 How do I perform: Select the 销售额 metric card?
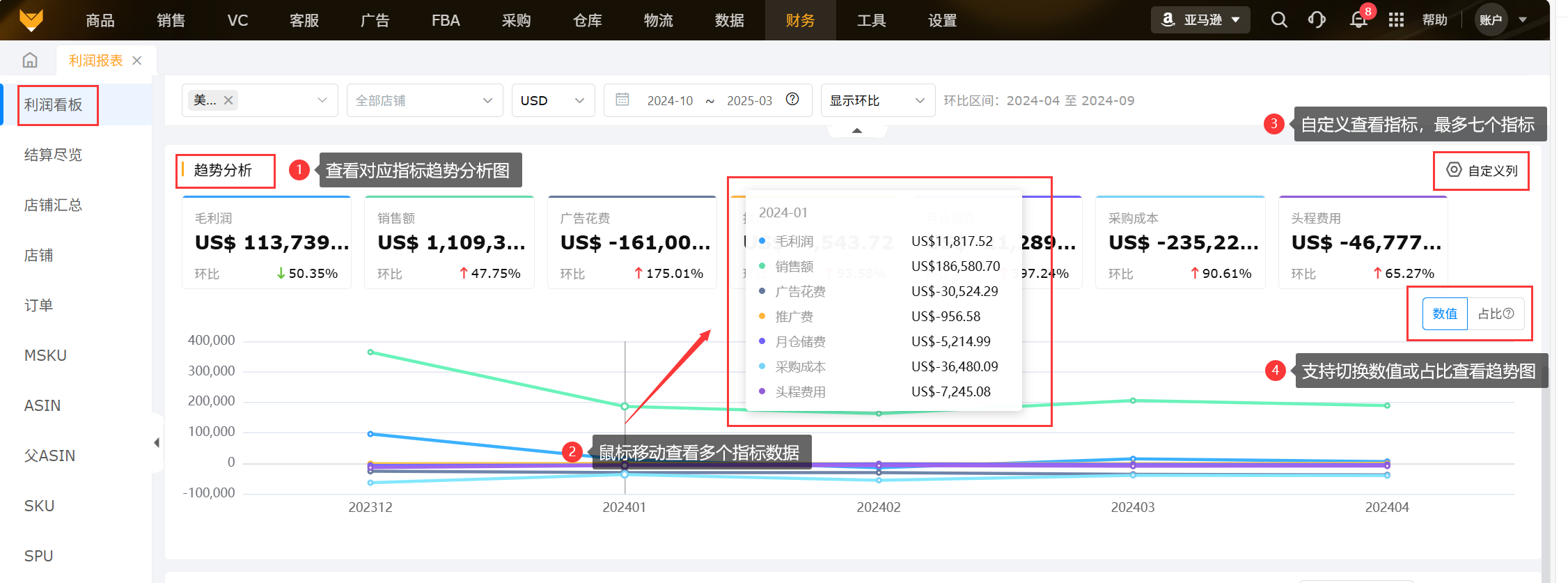pyautogui.click(x=449, y=242)
